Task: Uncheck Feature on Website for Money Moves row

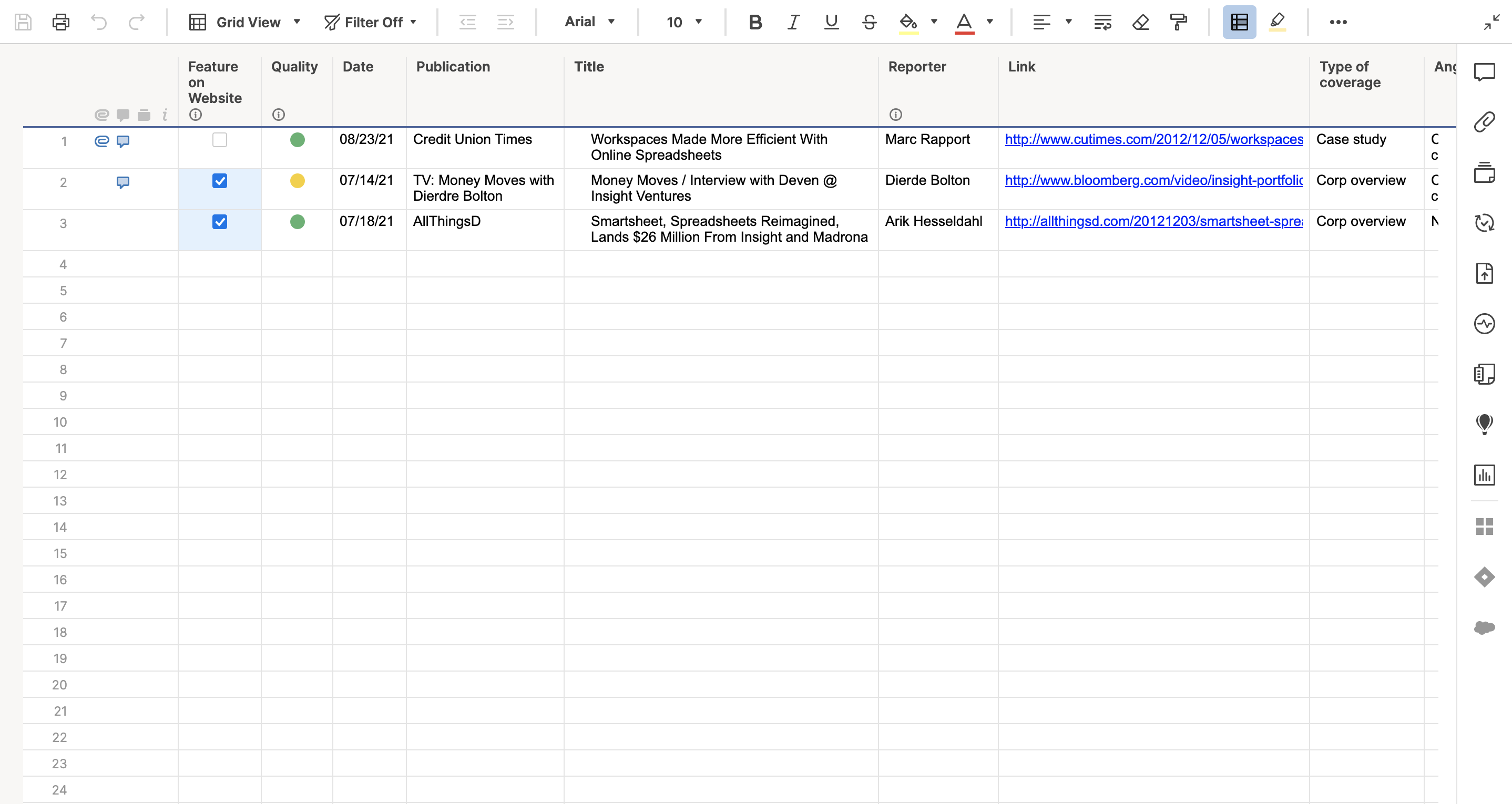Action: 220,181
